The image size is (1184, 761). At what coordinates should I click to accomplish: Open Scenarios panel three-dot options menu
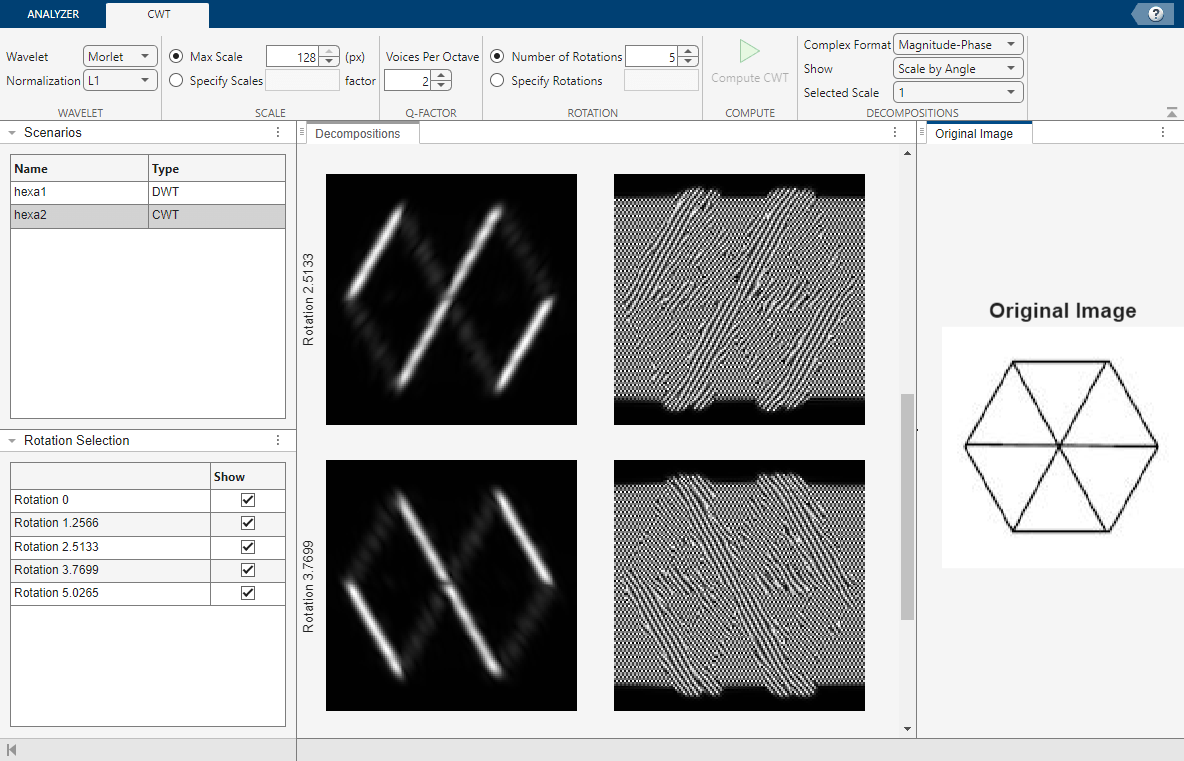(278, 132)
